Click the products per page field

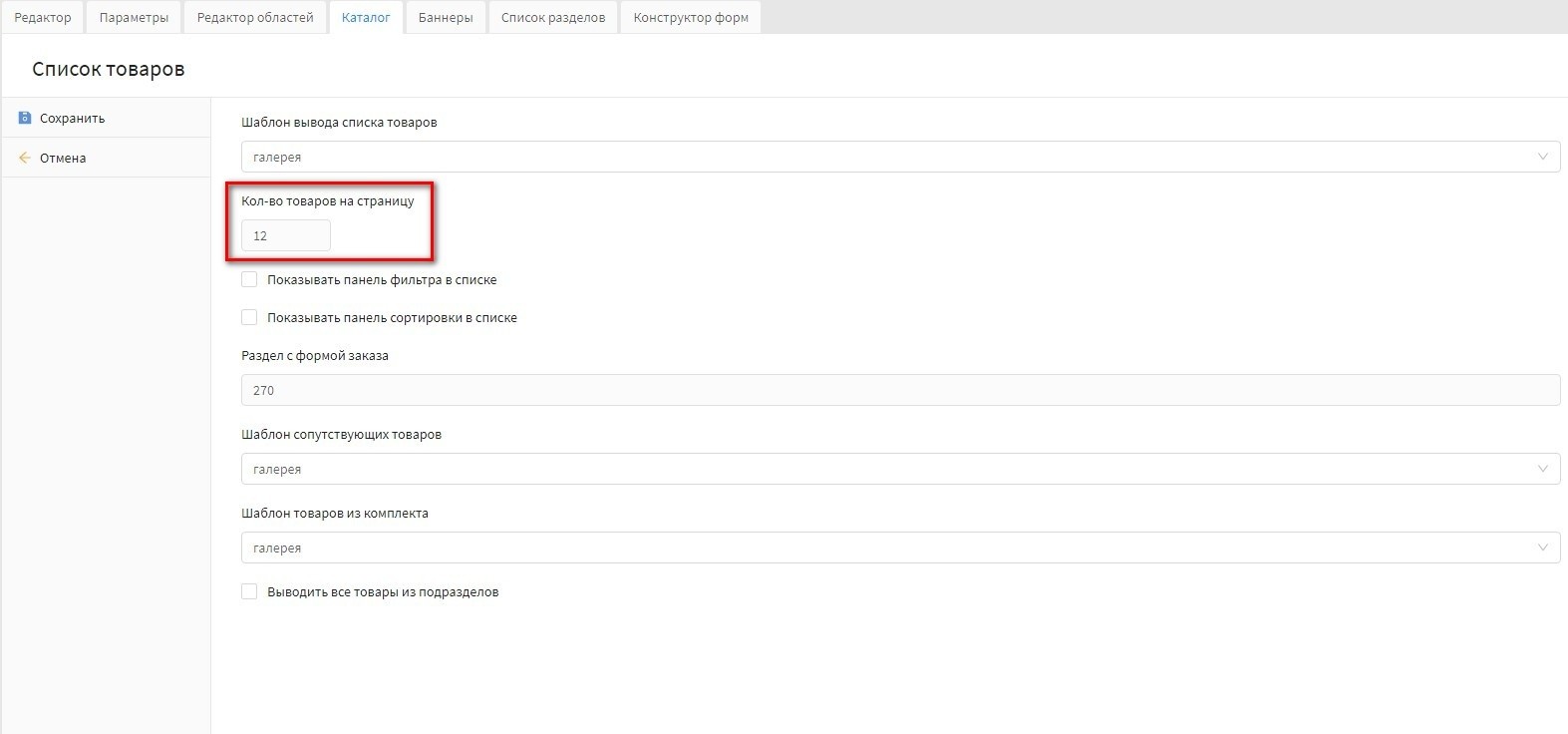(286, 236)
